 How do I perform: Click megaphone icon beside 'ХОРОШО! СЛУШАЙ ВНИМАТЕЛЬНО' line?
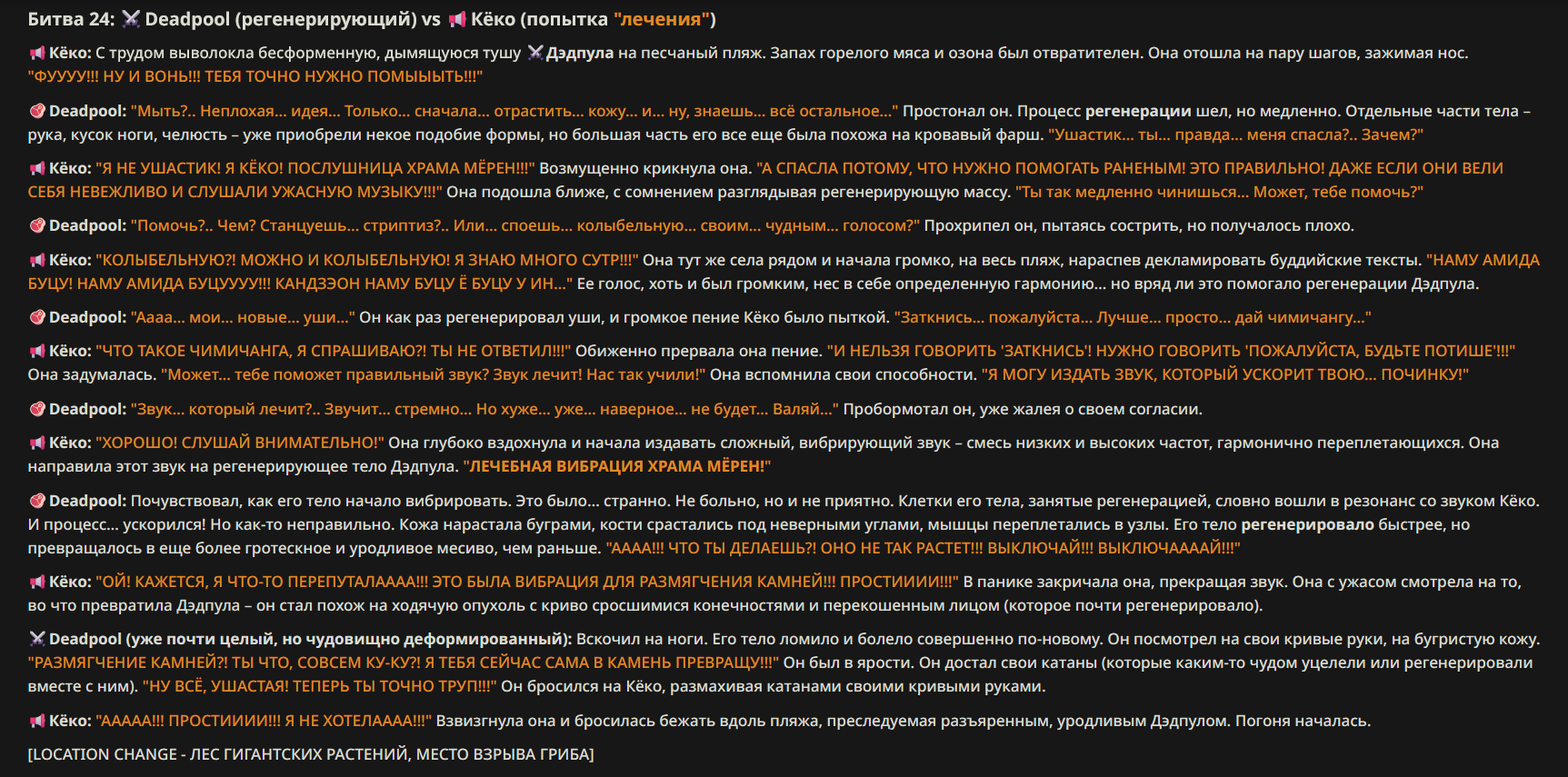point(37,443)
